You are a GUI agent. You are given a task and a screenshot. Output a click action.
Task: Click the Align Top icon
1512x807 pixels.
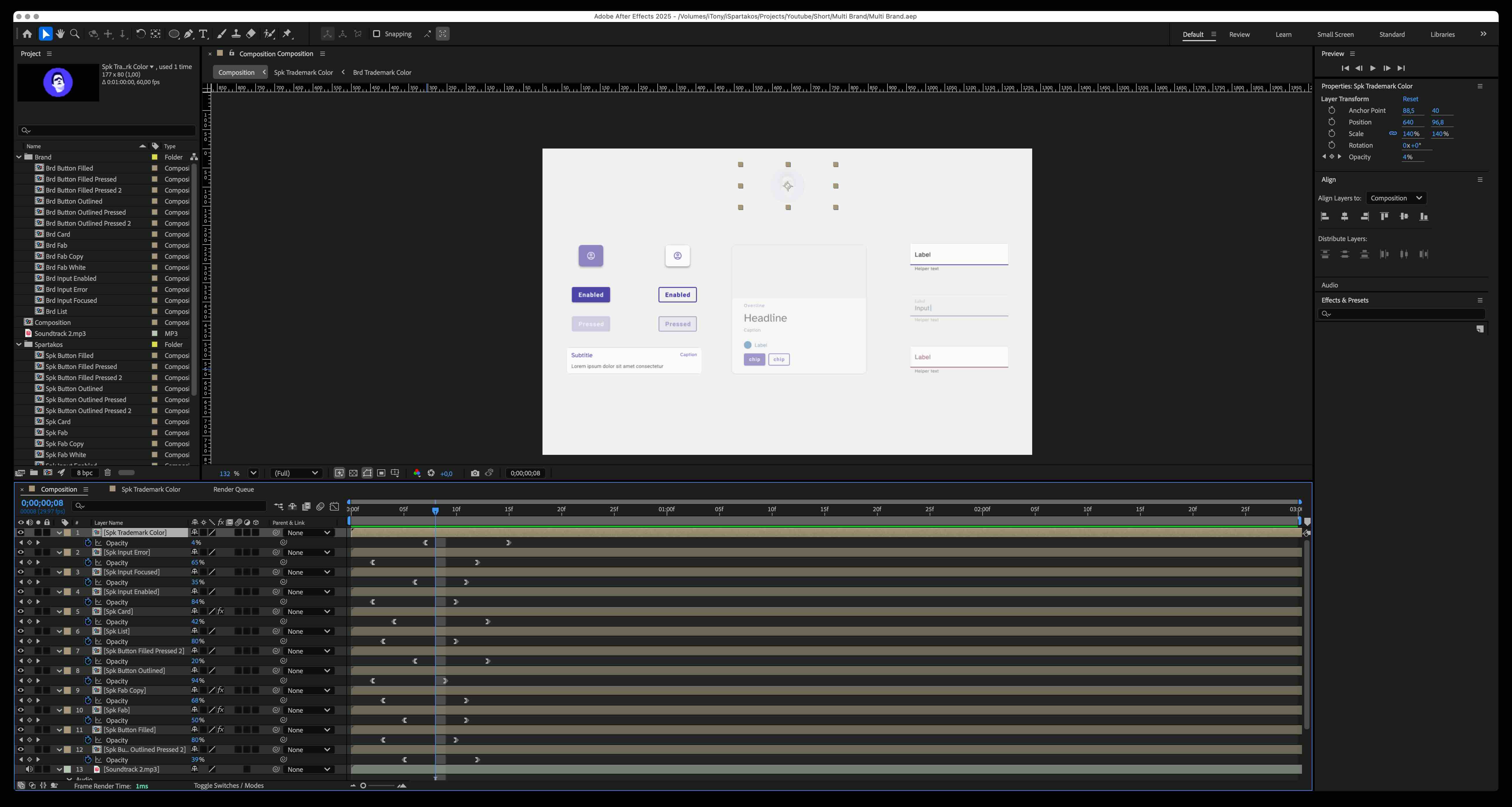pyautogui.click(x=1384, y=217)
